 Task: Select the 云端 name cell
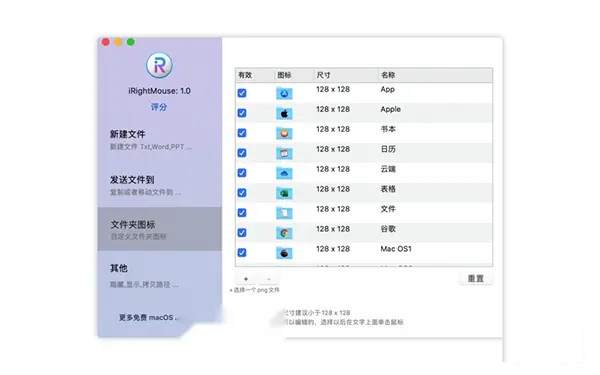388,169
